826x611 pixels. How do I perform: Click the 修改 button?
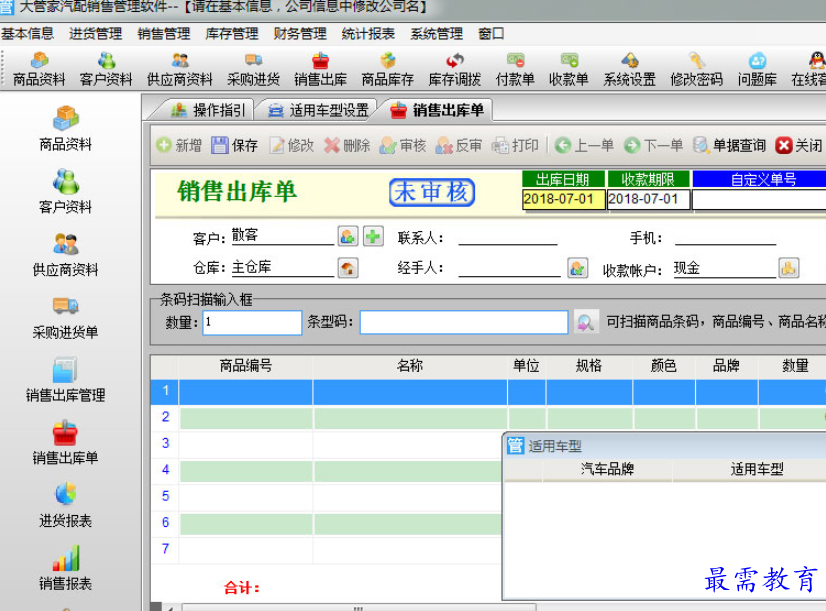coord(291,145)
